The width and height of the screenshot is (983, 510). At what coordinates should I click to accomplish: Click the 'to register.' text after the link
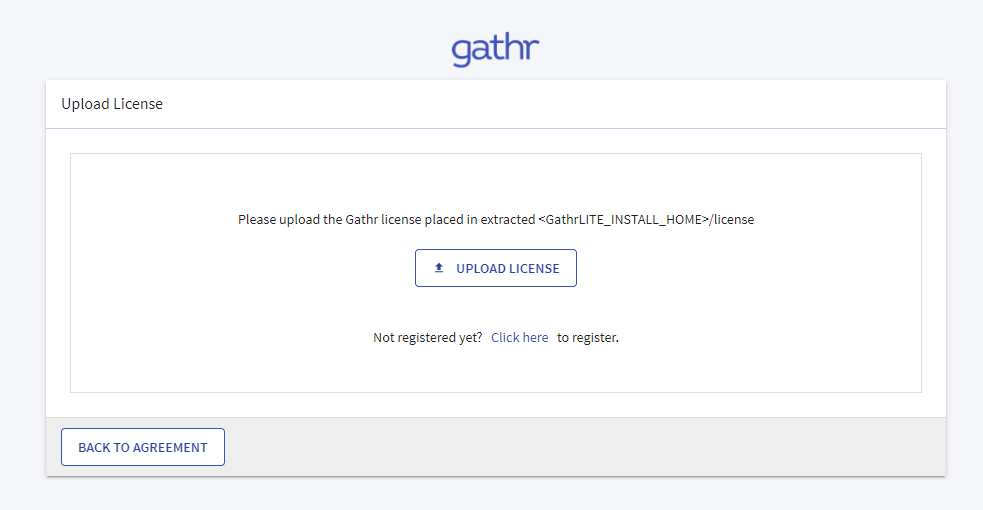588,338
